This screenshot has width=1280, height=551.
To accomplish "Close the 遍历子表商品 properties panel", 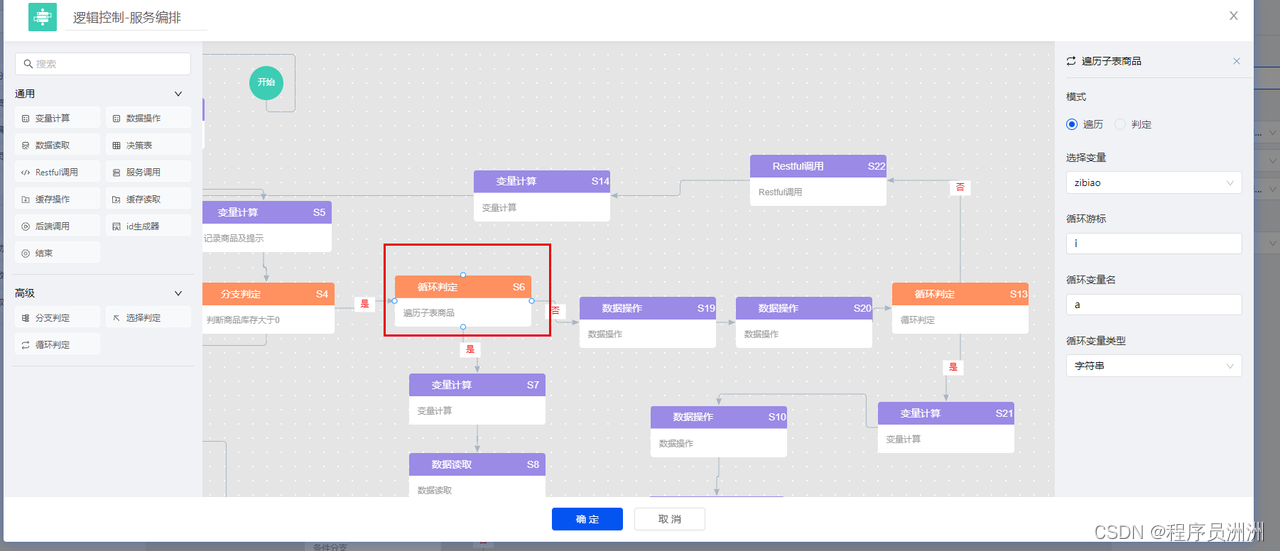I will point(1236,61).
